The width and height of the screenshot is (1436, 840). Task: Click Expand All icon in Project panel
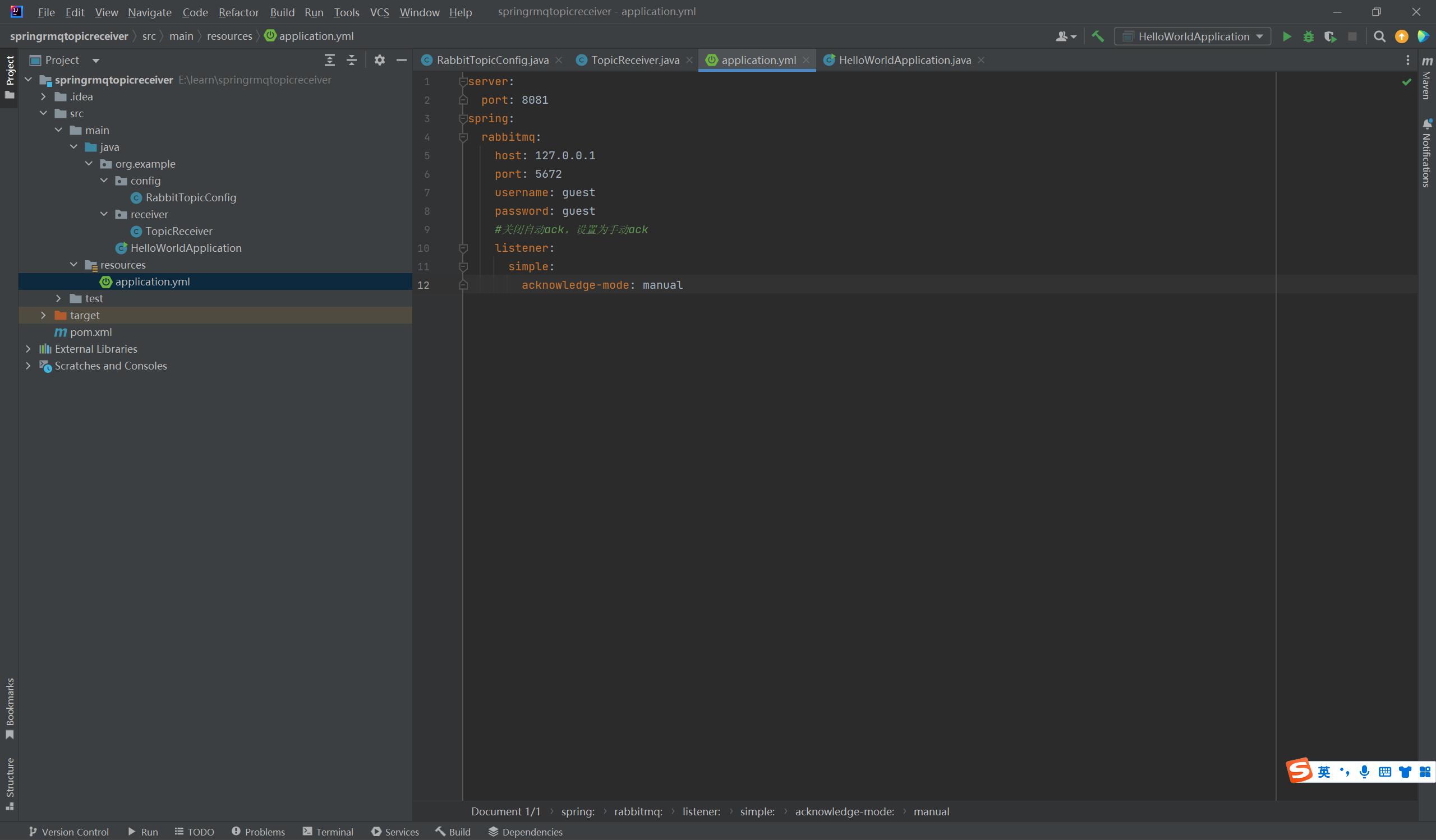coord(329,60)
